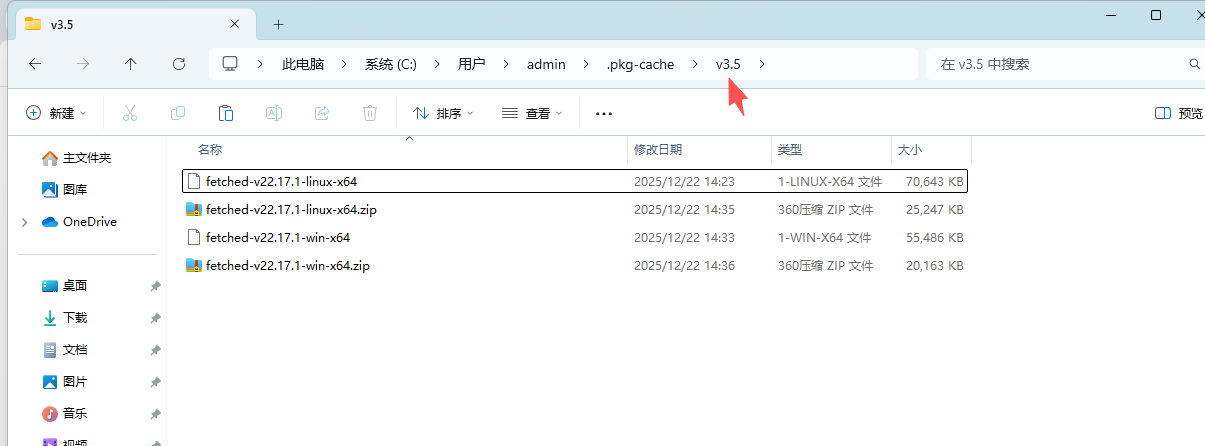Toggle the 预览 preview pane

point(1179,113)
